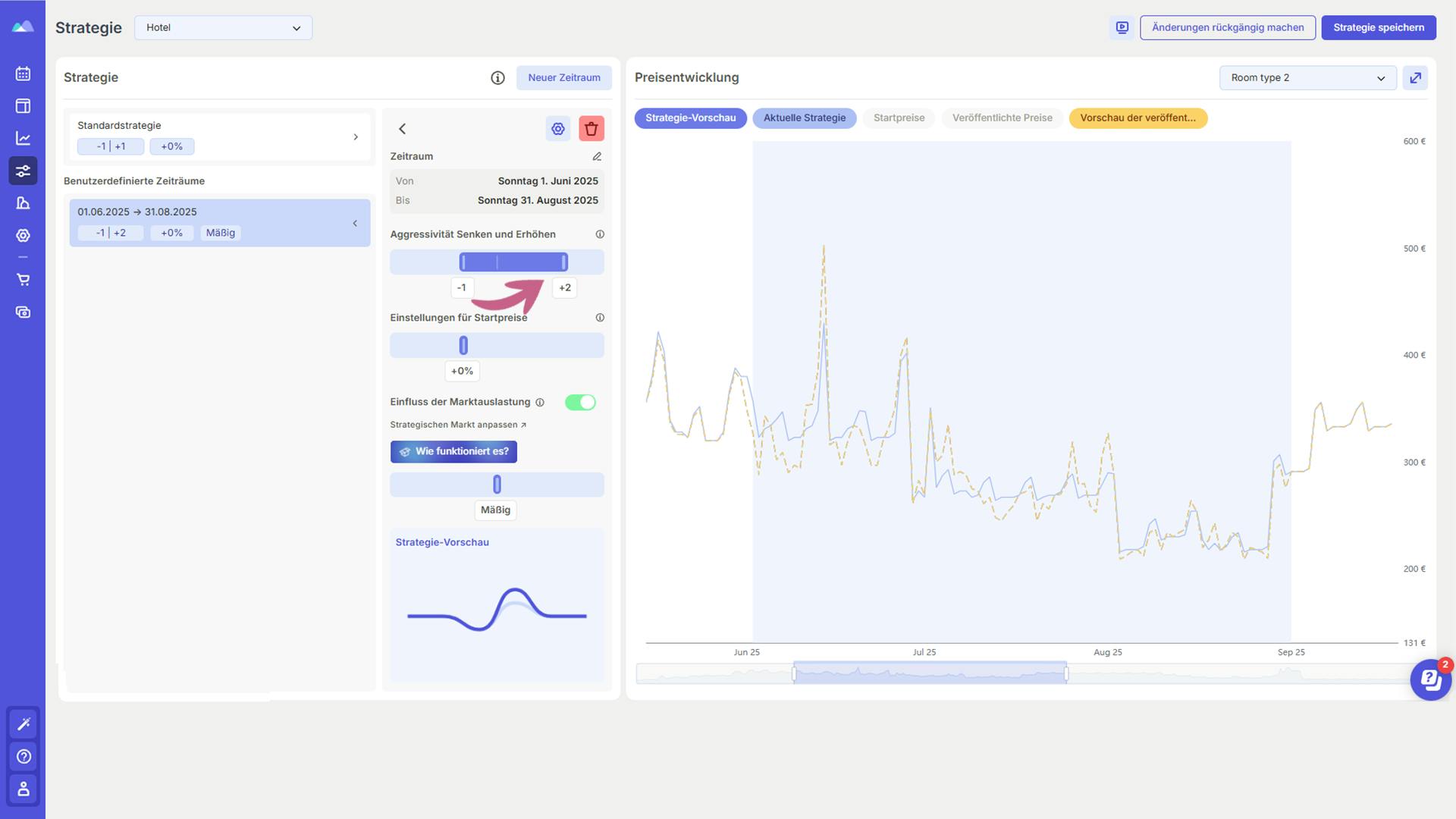
Task: Open period settings gear icon
Action: point(558,129)
